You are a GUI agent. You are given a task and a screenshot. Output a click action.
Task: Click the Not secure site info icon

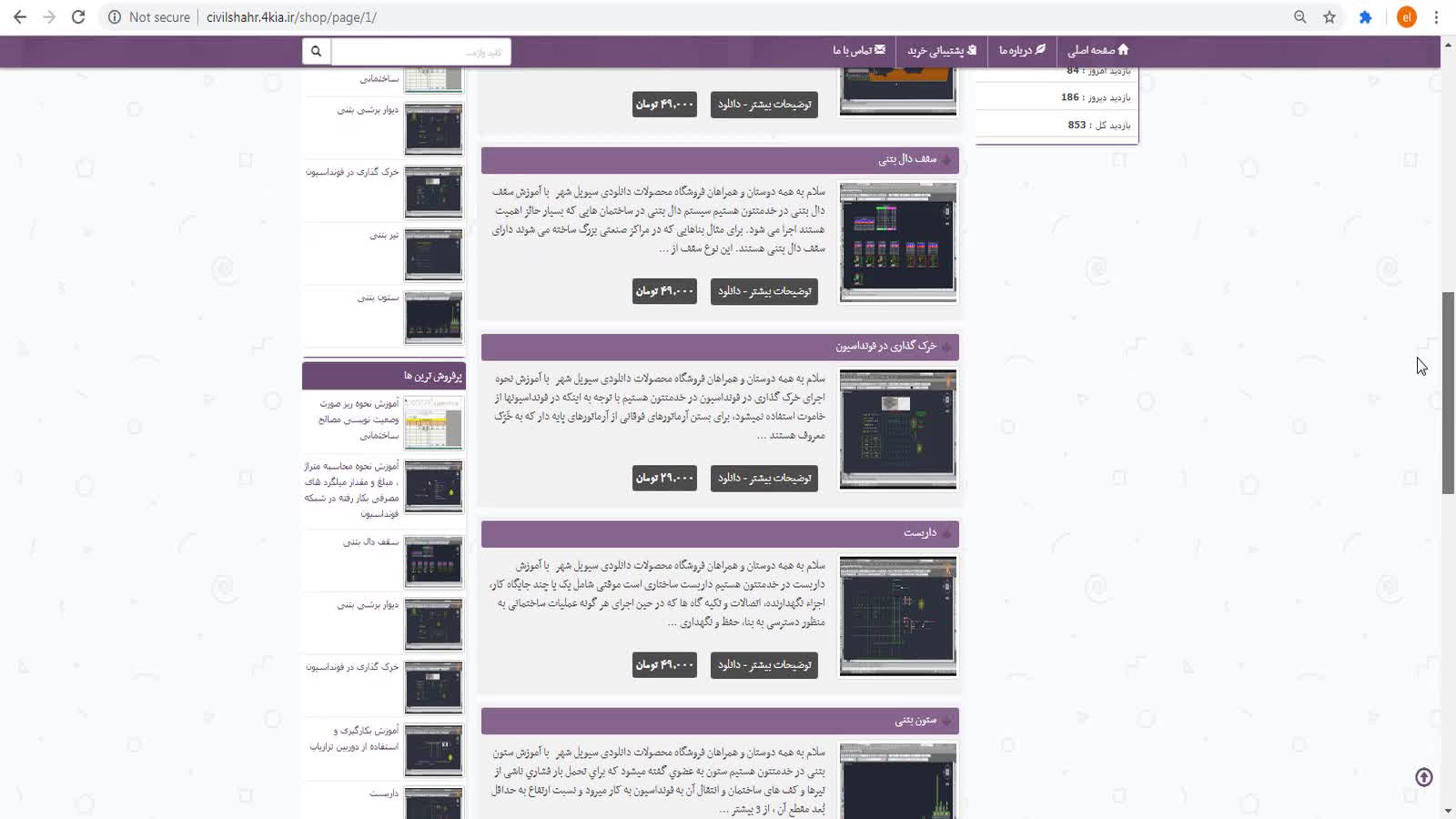[115, 17]
